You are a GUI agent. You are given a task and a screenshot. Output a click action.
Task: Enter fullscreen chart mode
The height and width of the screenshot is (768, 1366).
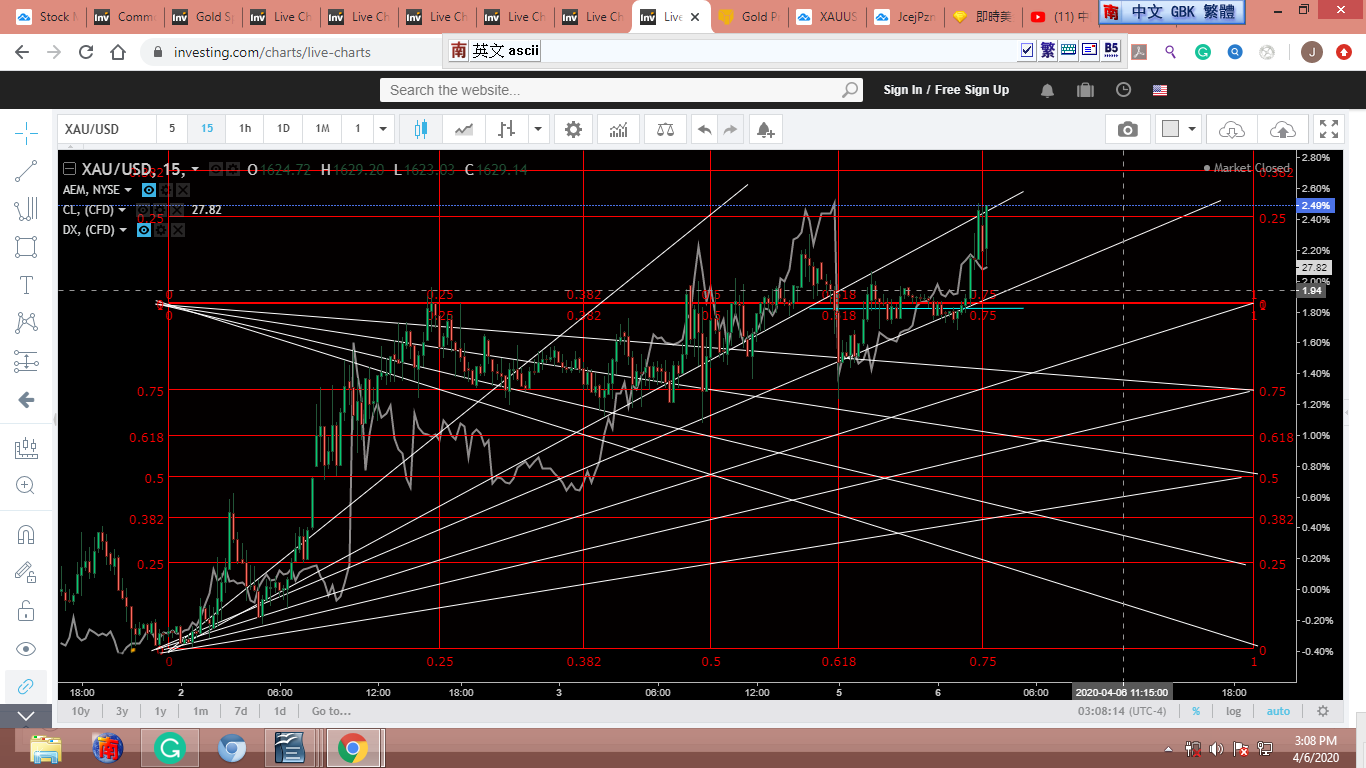point(1328,129)
